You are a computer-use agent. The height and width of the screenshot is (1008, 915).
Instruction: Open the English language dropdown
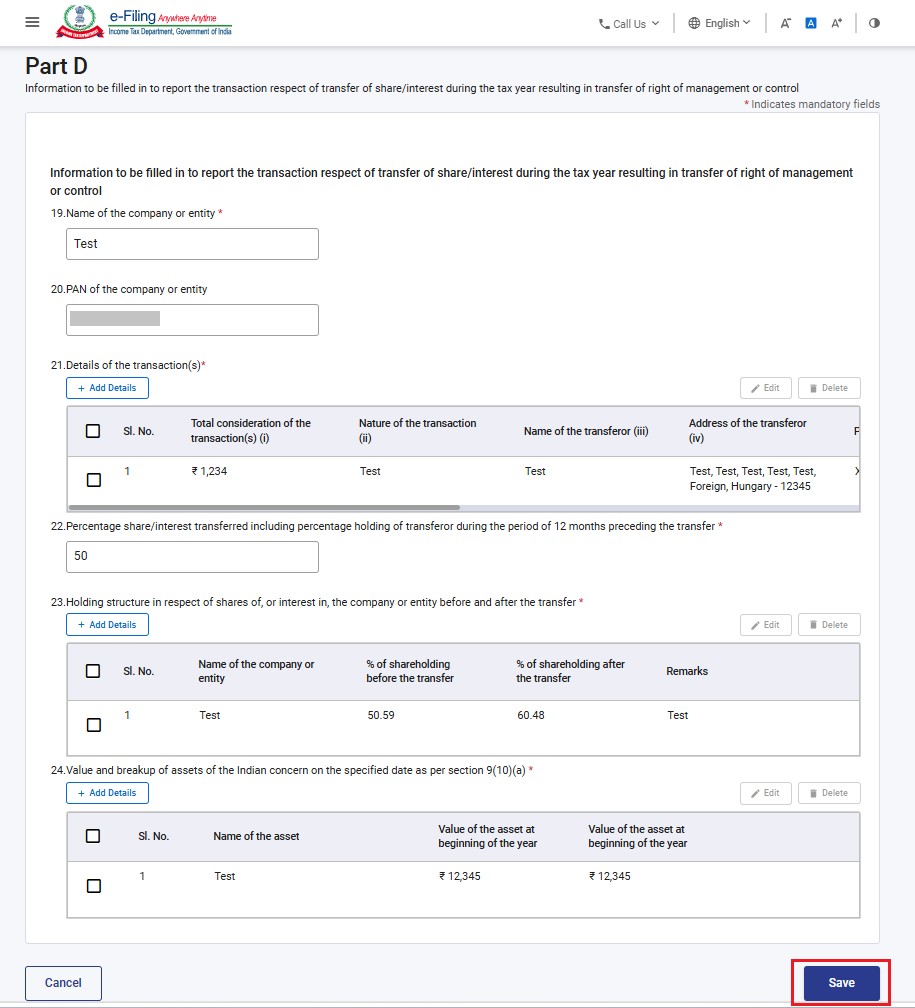click(720, 23)
